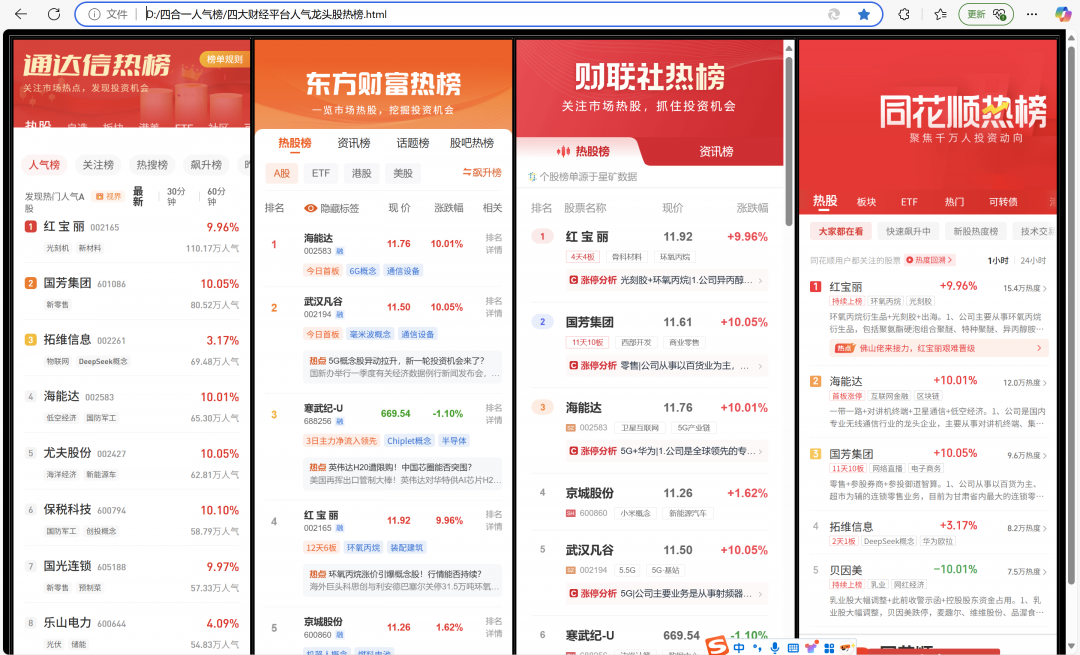The height and width of the screenshot is (655, 1080).
Task: Click the file info icon in the address bar
Action: point(94,14)
